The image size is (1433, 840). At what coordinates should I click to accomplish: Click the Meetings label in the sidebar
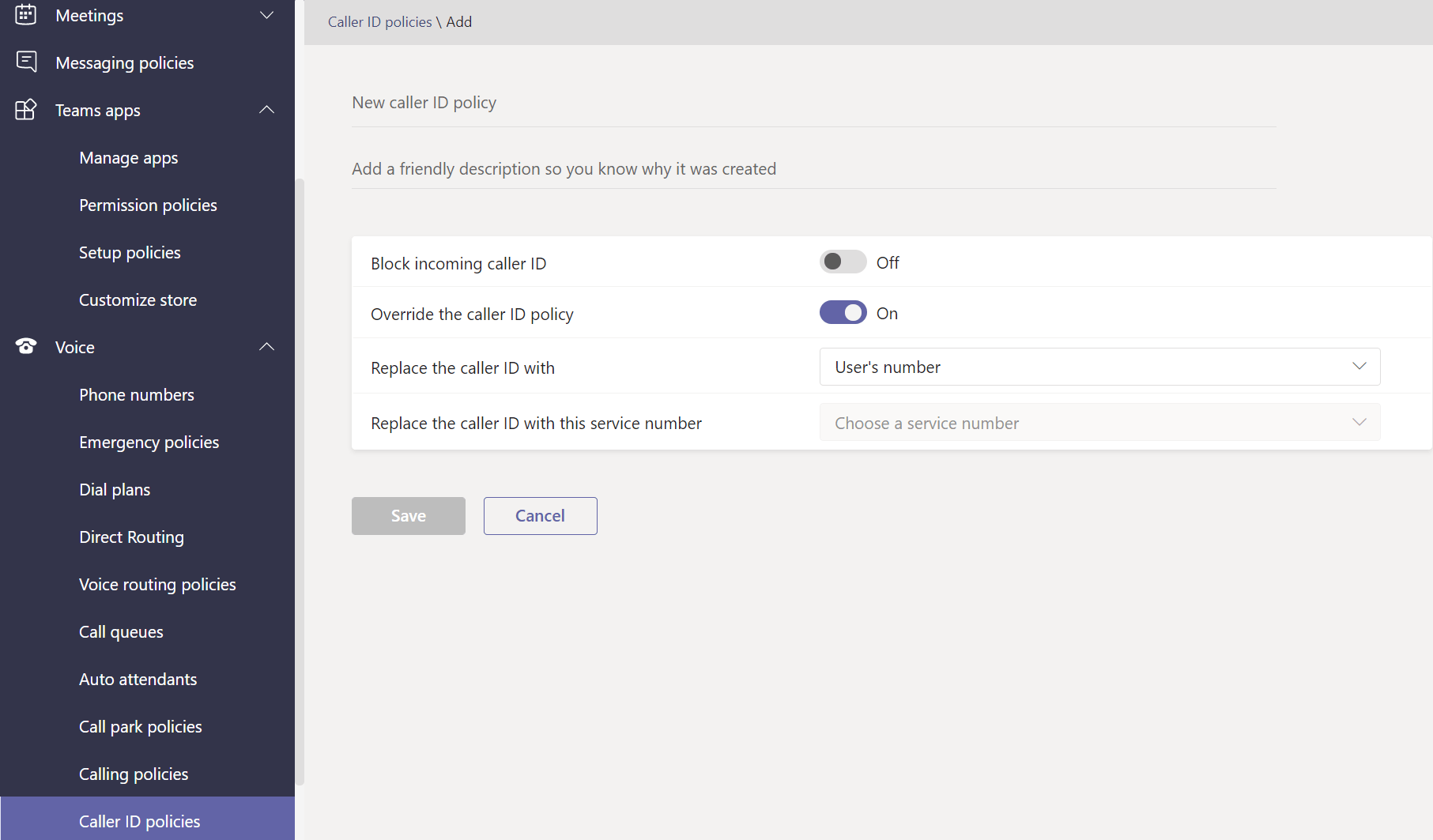point(89,16)
